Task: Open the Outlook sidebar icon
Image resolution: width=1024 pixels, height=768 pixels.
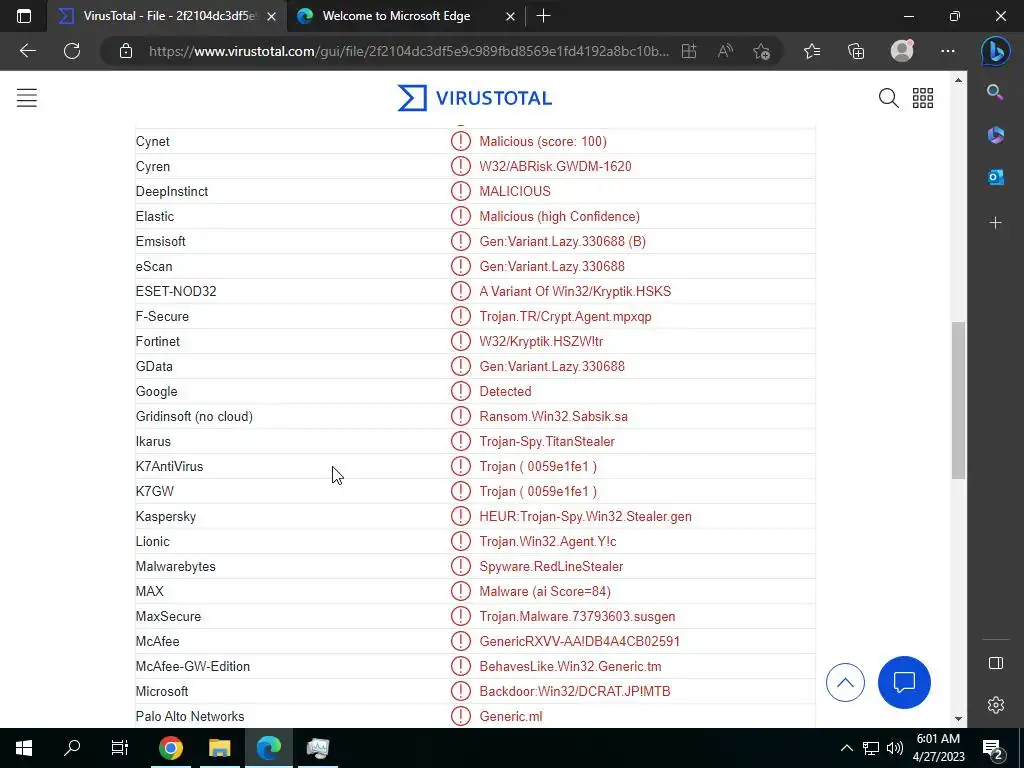Action: pos(995,177)
